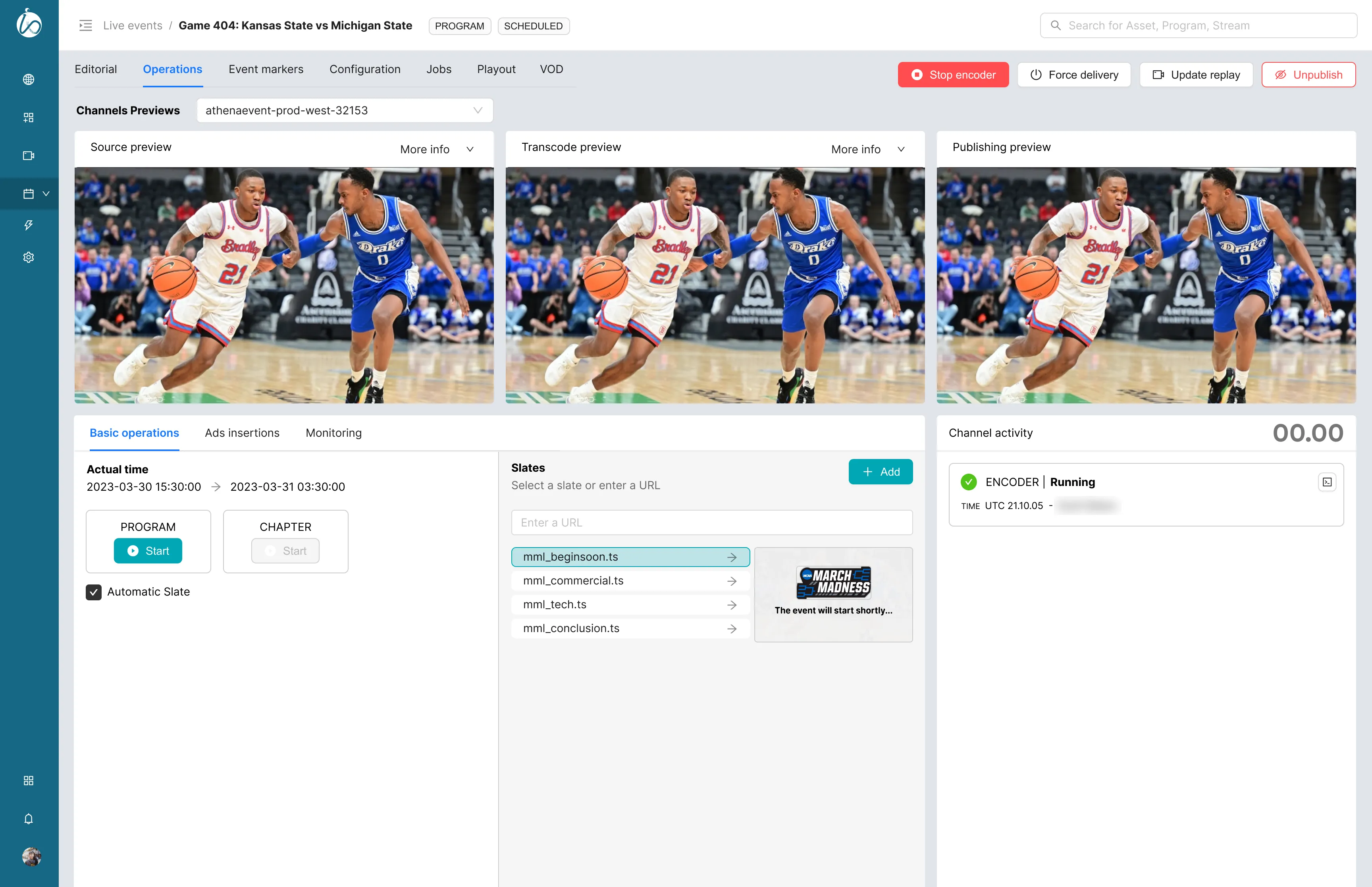The height and width of the screenshot is (887, 1372).
Task: Click the Unpublish button
Action: [x=1308, y=75]
